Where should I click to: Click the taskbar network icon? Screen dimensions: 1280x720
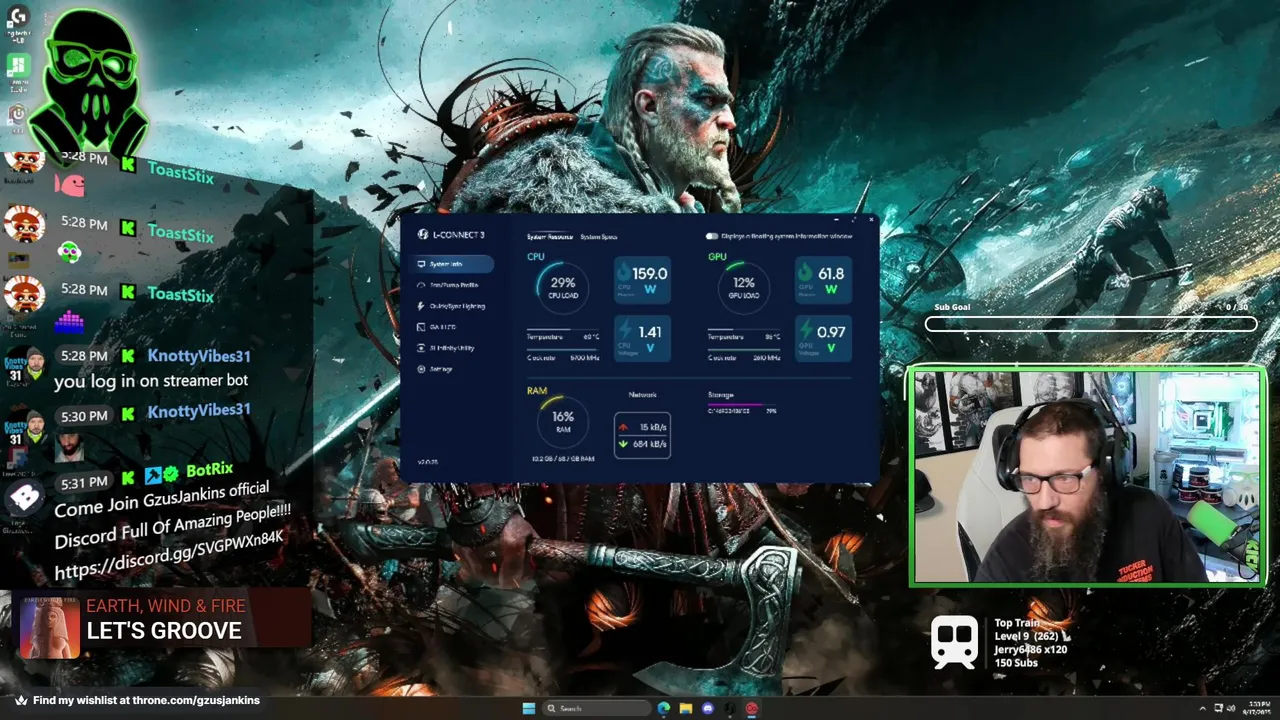(1218, 708)
